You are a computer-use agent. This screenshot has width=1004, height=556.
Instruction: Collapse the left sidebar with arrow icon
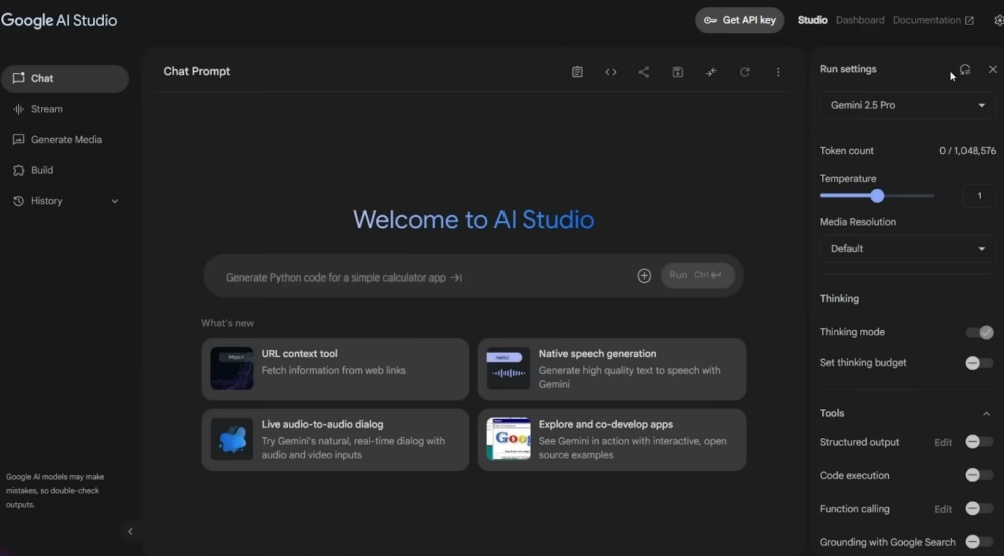130,531
